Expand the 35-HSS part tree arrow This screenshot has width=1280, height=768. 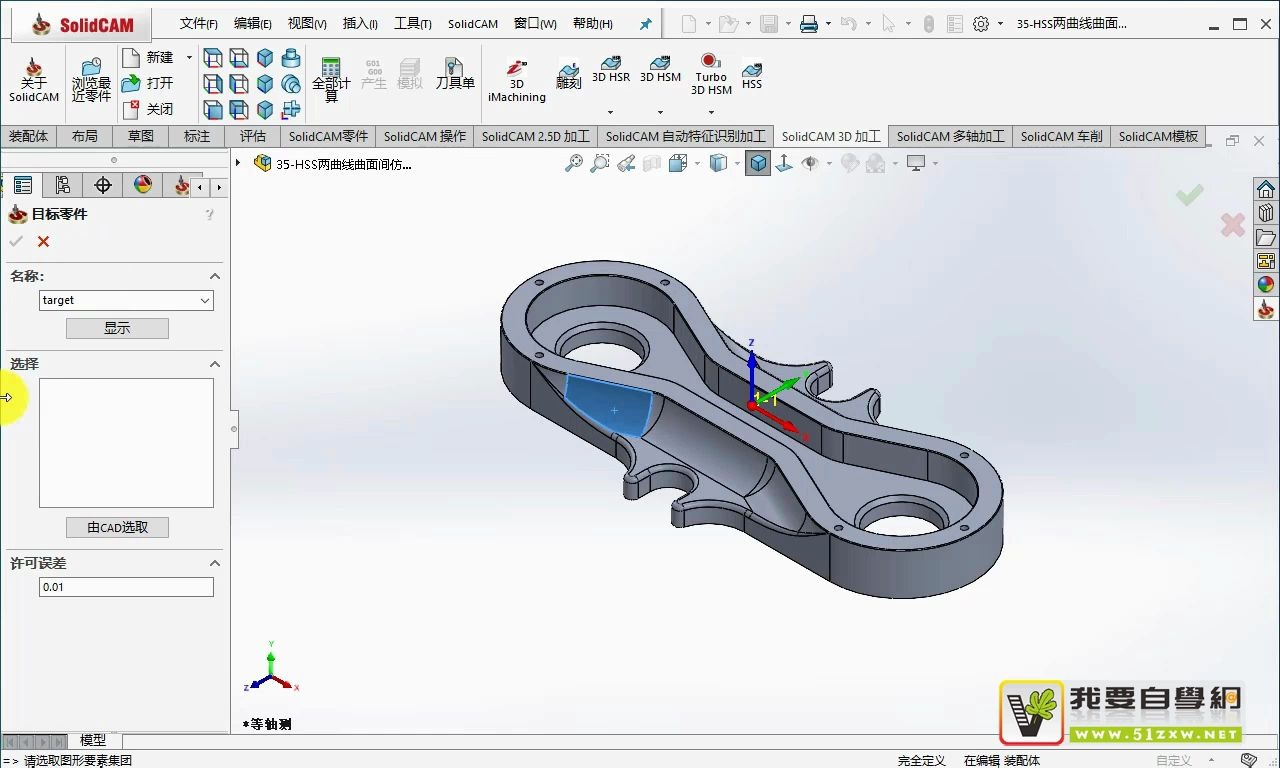pyautogui.click(x=238, y=162)
